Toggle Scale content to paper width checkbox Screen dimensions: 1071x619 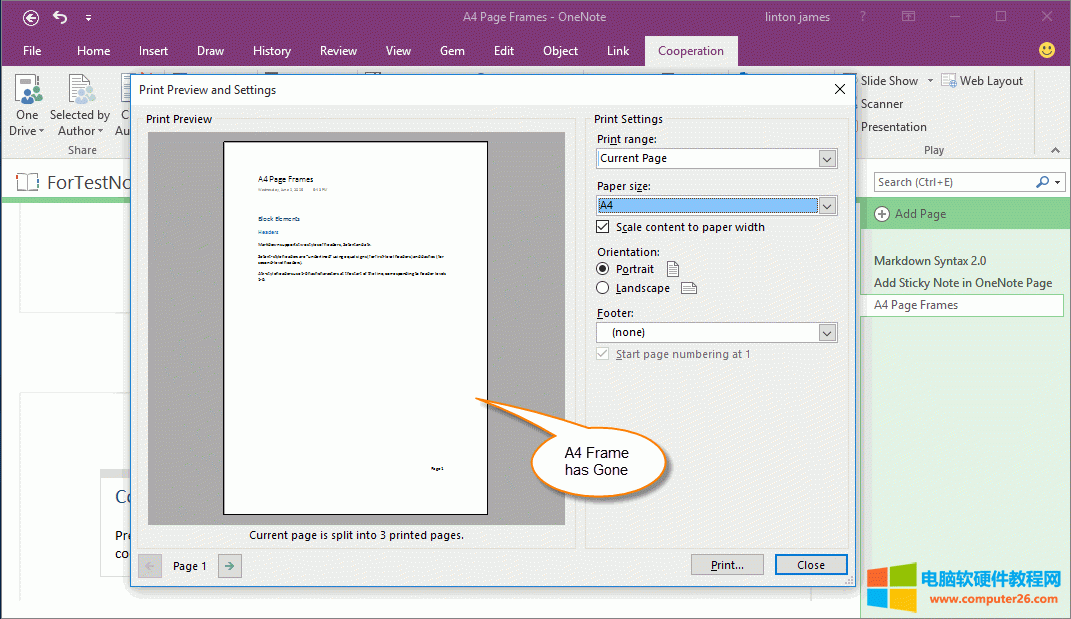603,227
